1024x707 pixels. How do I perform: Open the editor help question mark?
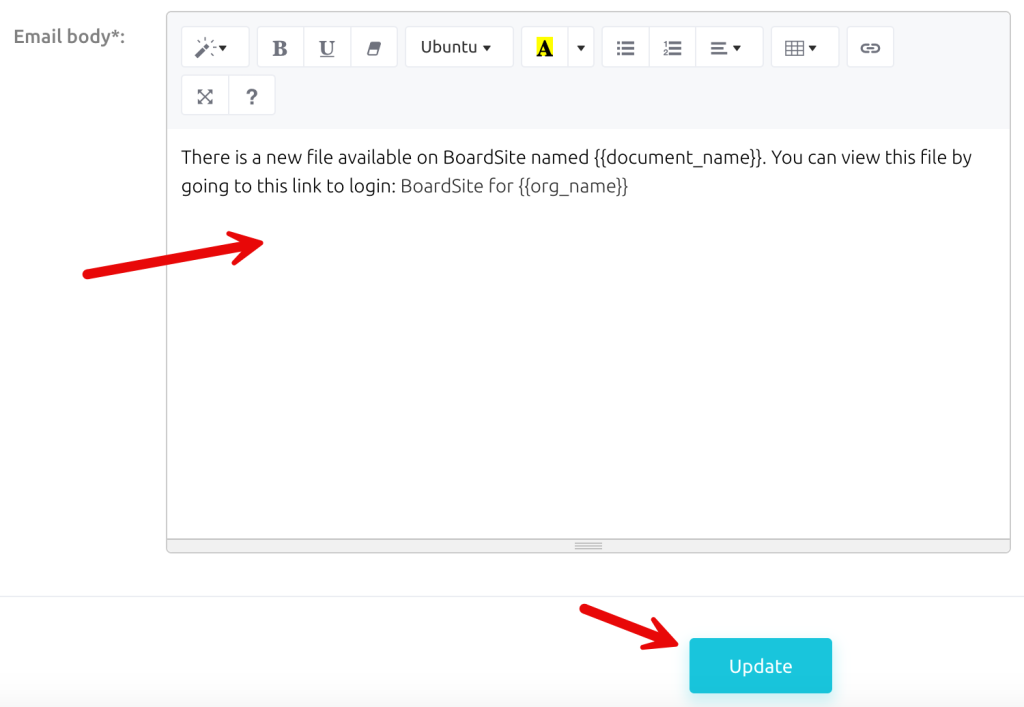click(x=252, y=97)
